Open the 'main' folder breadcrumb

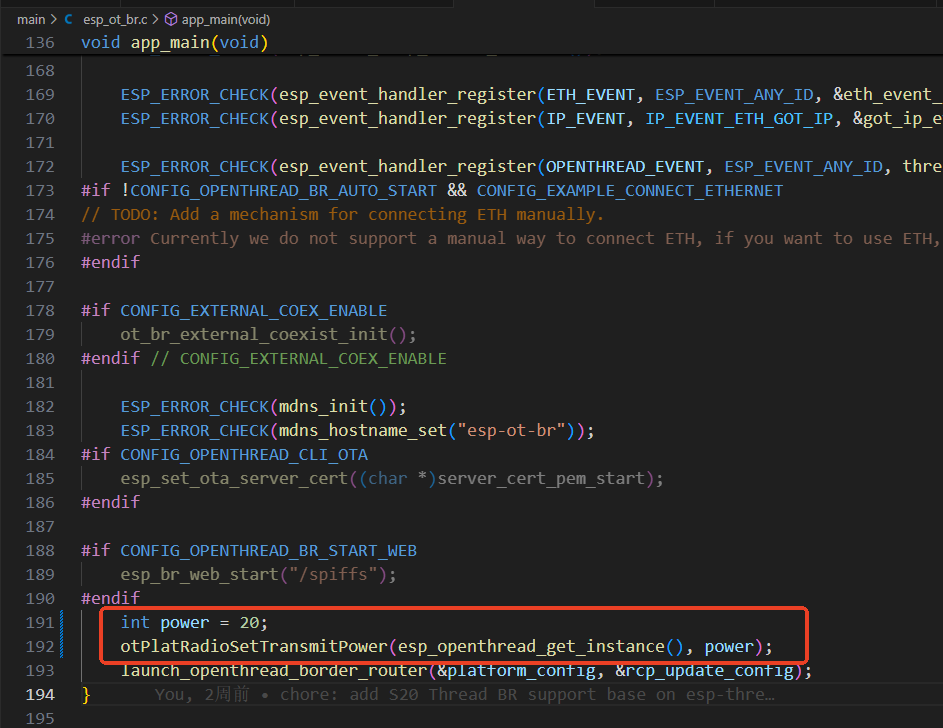(31, 19)
